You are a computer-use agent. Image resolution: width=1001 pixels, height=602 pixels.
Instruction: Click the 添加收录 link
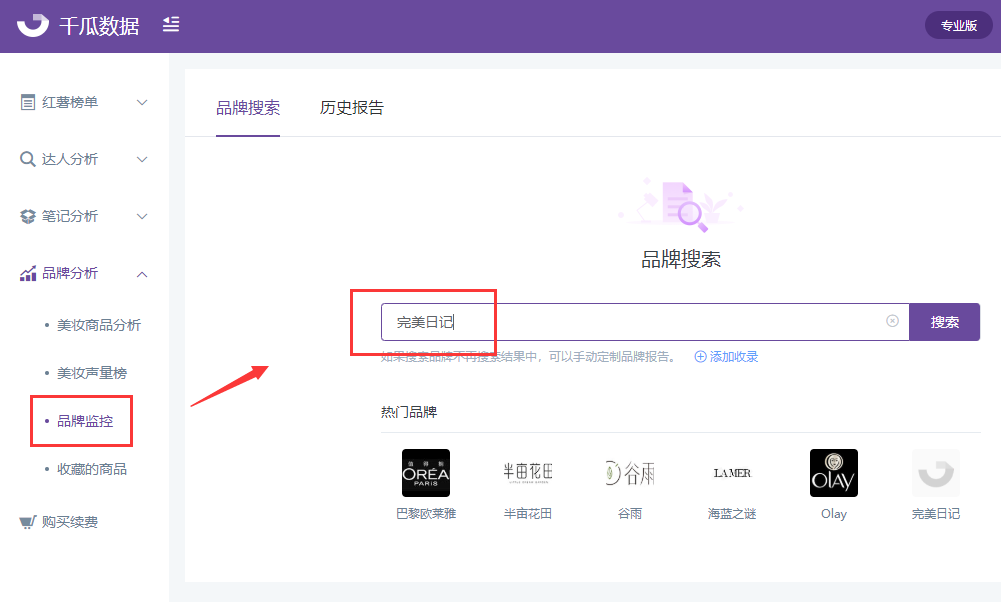(x=734, y=357)
